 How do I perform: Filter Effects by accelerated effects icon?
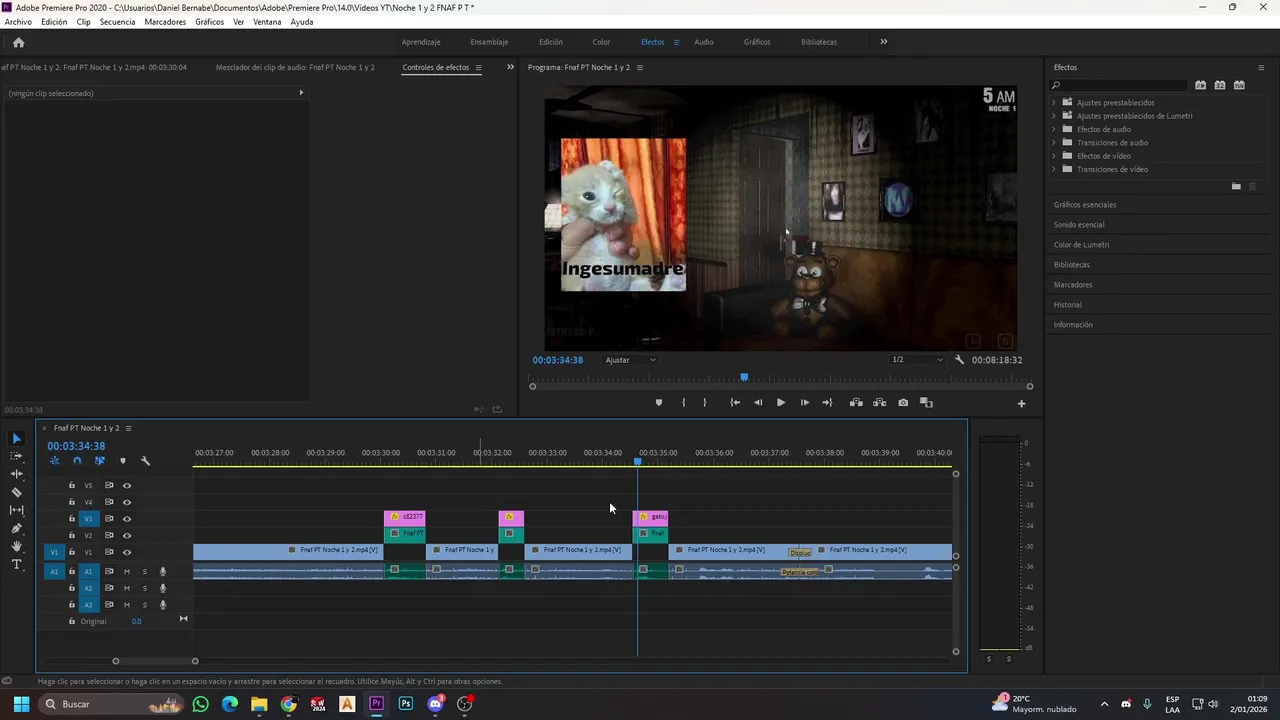click(x=1200, y=85)
